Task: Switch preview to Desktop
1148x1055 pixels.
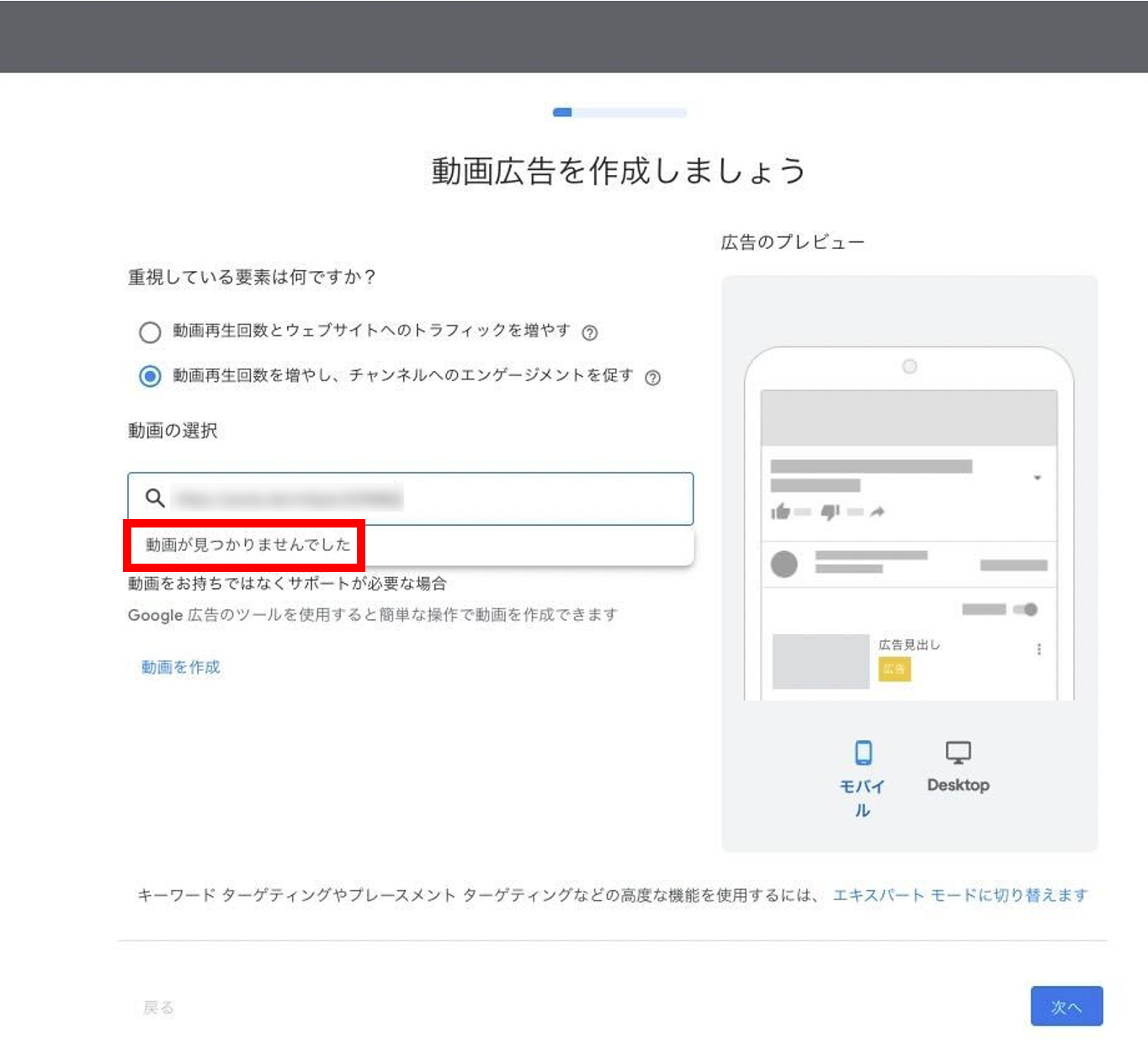Action: pyautogui.click(x=958, y=766)
